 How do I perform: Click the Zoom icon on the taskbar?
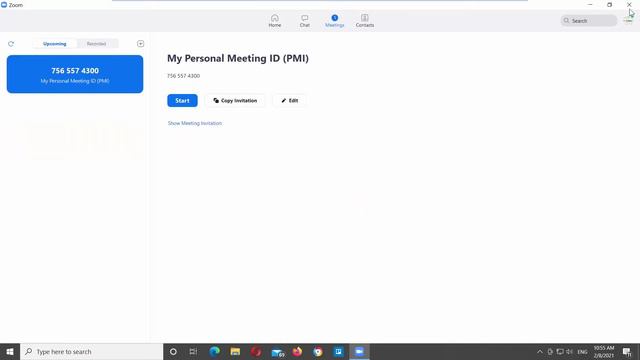click(x=359, y=351)
